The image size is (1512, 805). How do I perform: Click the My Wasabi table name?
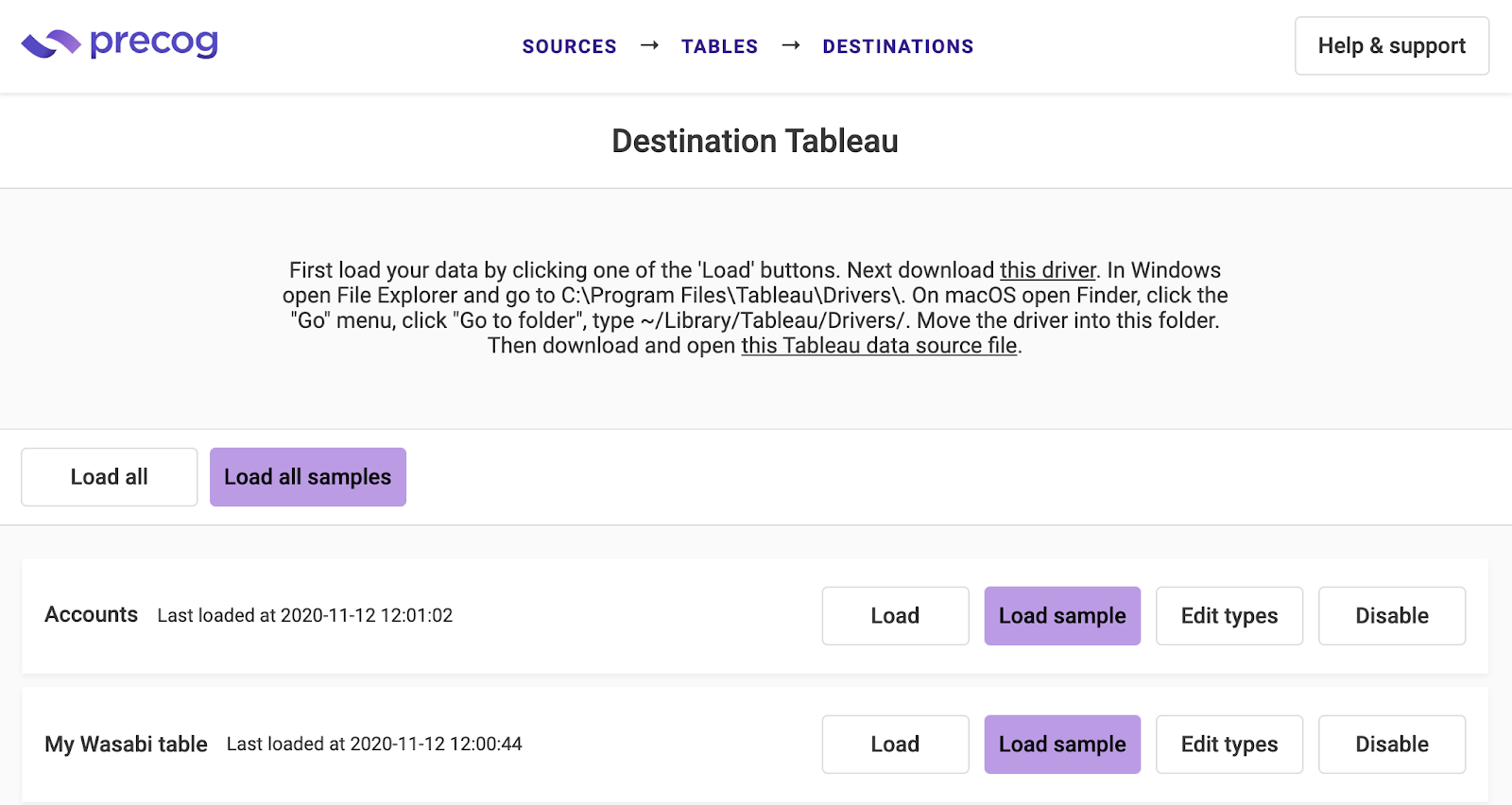point(126,744)
